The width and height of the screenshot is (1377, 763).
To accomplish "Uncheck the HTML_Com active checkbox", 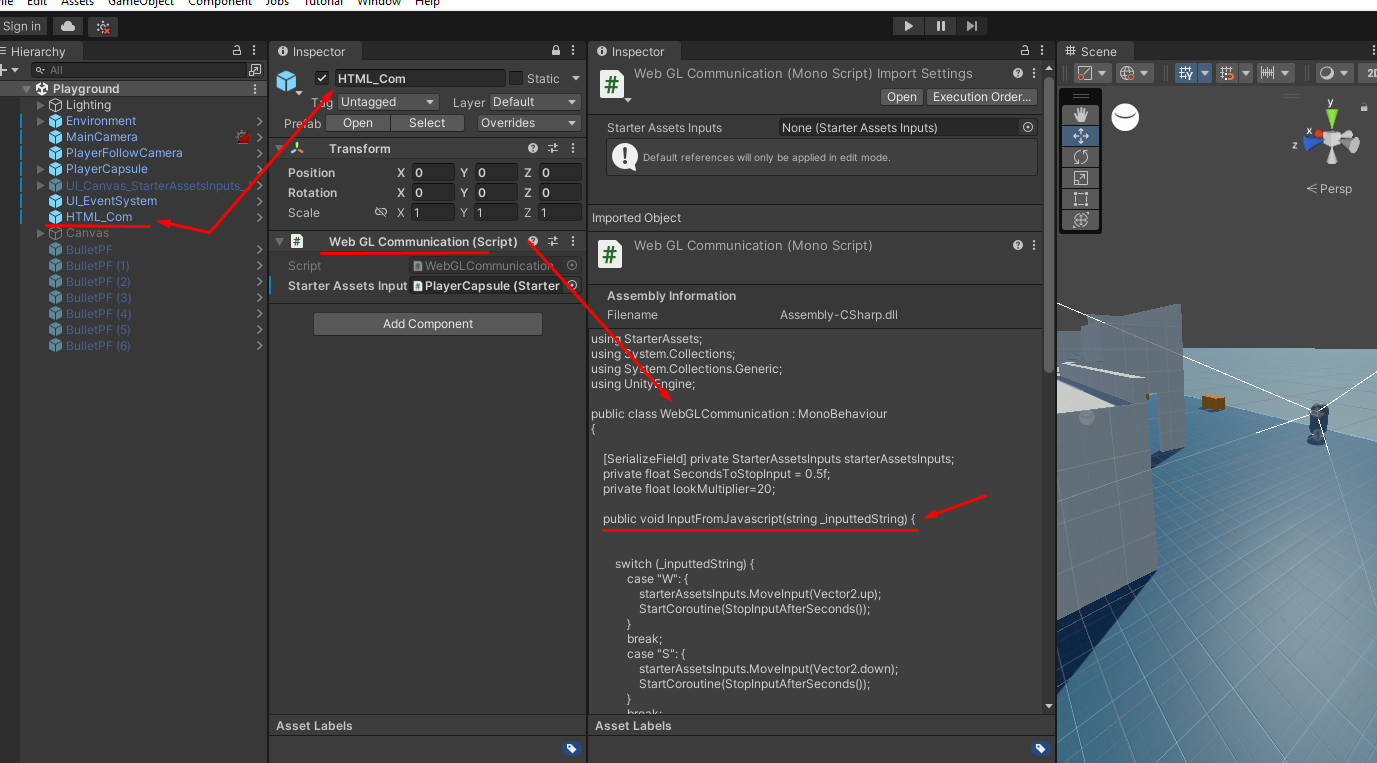I will coord(322,78).
